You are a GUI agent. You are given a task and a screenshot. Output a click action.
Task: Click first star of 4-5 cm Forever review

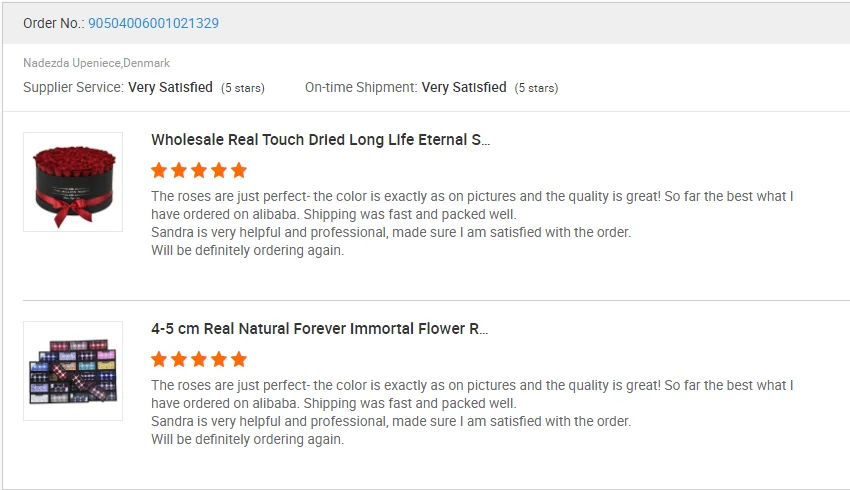[160, 359]
